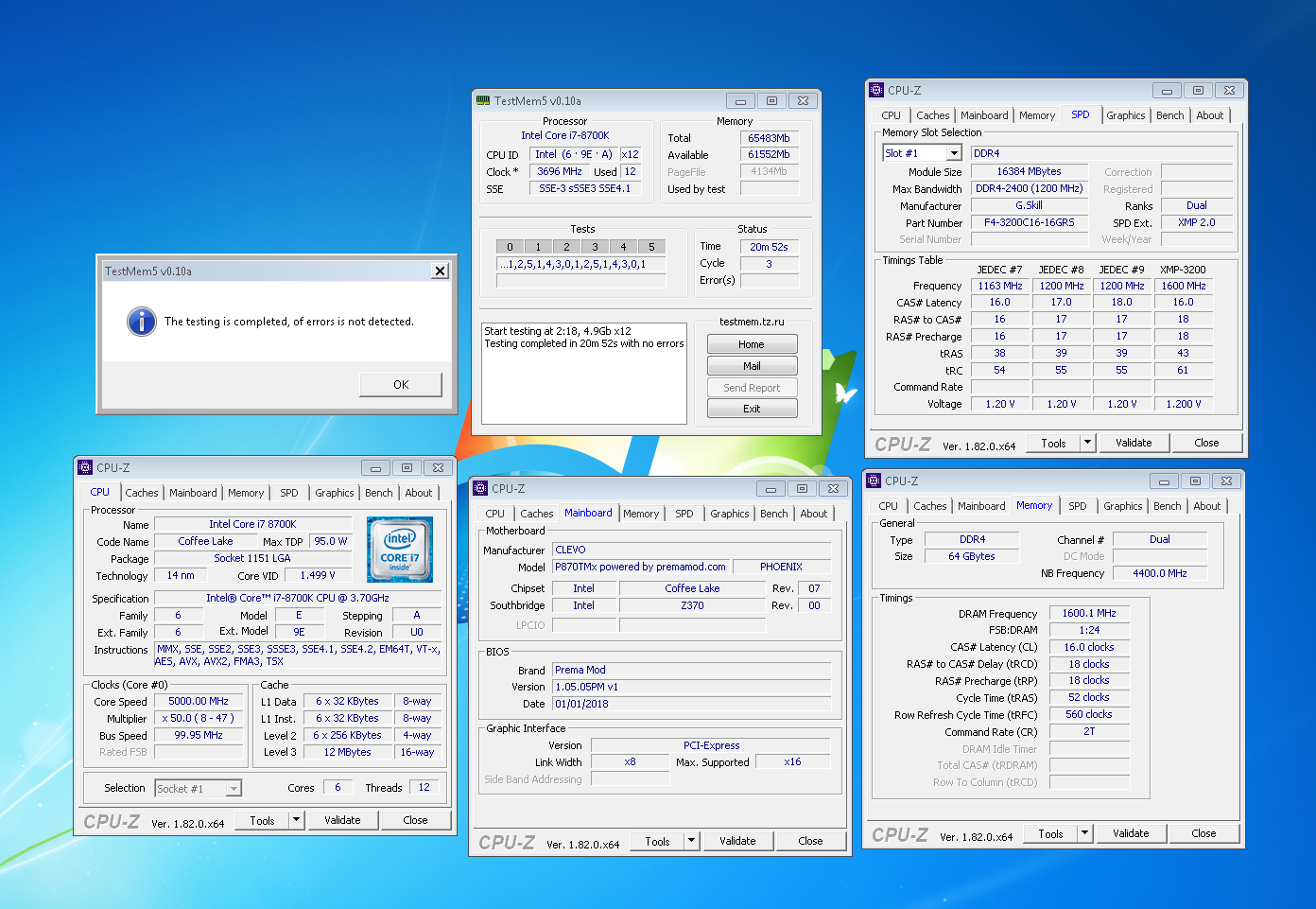This screenshot has height=909, width=1316.
Task: Click the Size 64 GBytes value
Action: click(972, 556)
